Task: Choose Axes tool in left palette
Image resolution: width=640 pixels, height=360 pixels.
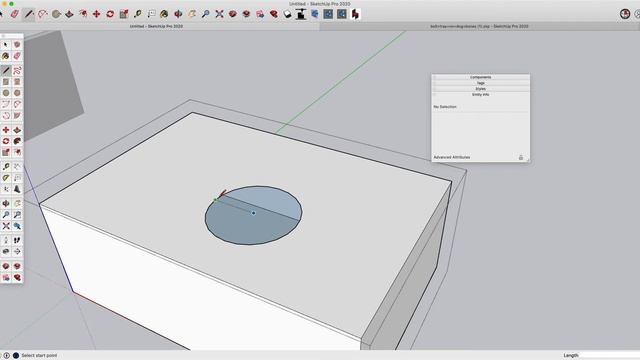Action: (x=6, y=189)
